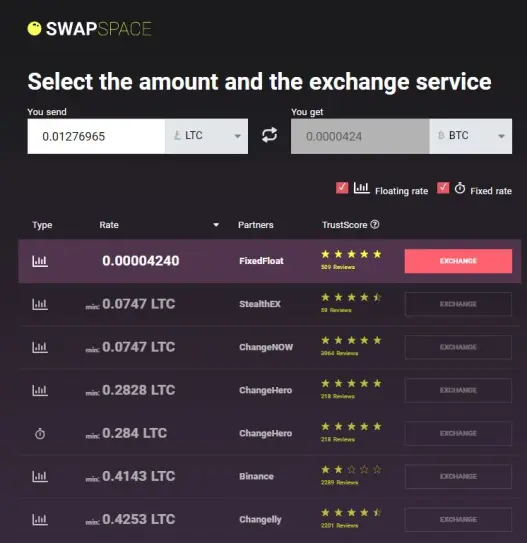The width and height of the screenshot is (527, 543).
Task: Uncheck the Floating rate checkbox
Action: pyautogui.click(x=342, y=188)
